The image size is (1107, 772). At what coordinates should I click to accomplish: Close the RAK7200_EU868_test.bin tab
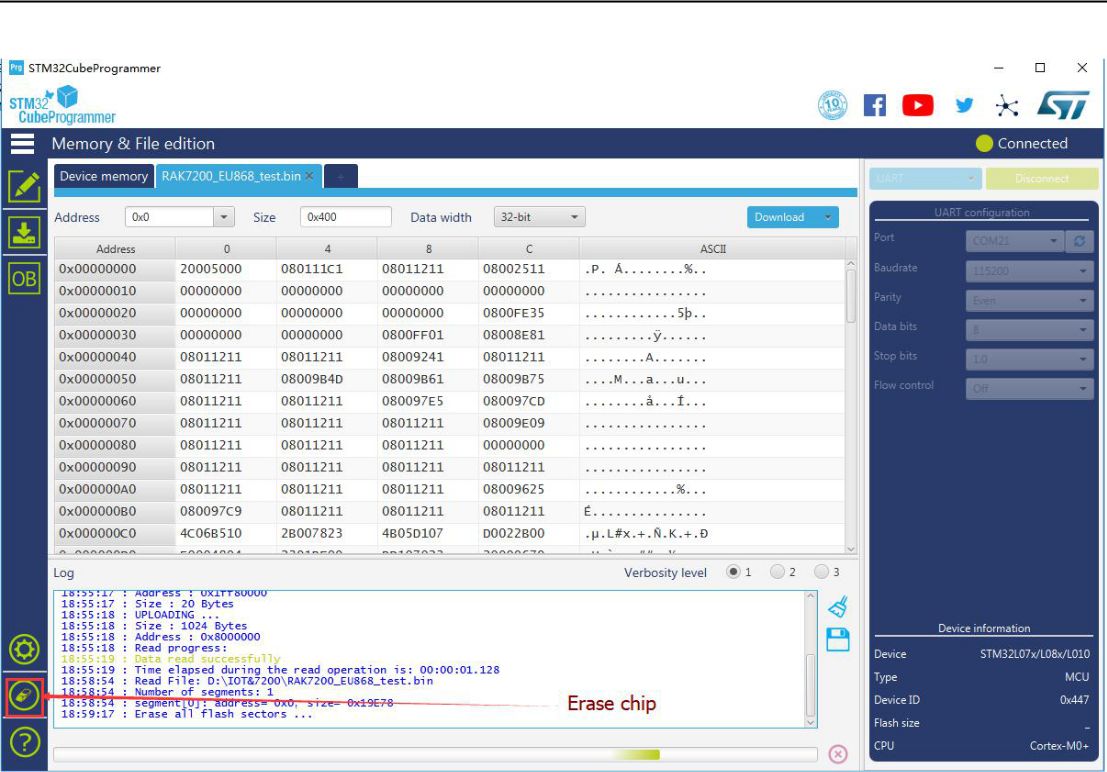[x=309, y=176]
